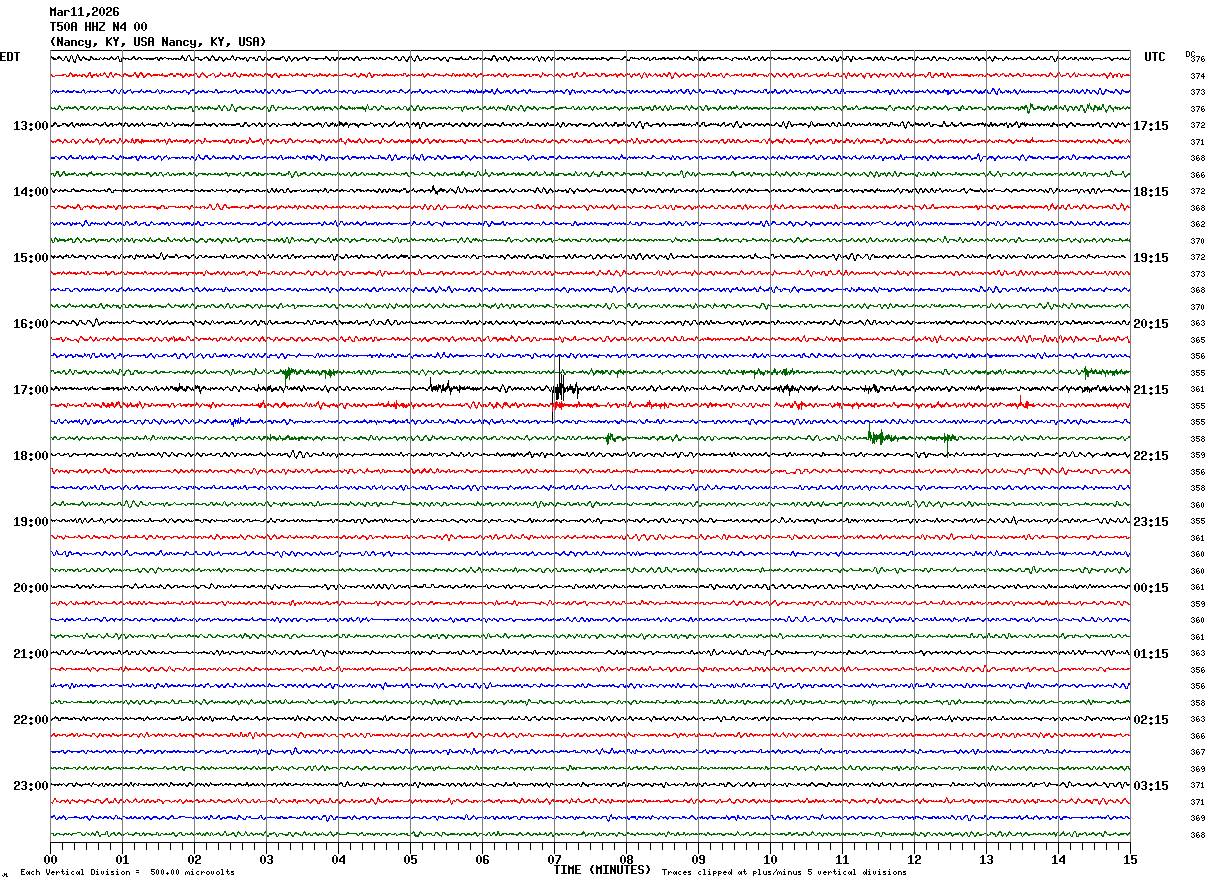Click minute 00 on the bottom axis

coord(50,859)
